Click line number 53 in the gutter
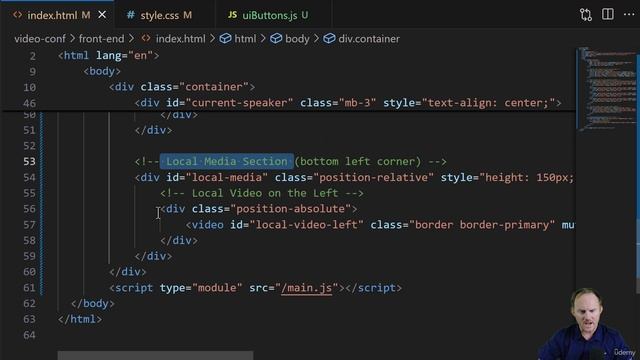Image resolution: width=640 pixels, height=360 pixels. (29, 162)
